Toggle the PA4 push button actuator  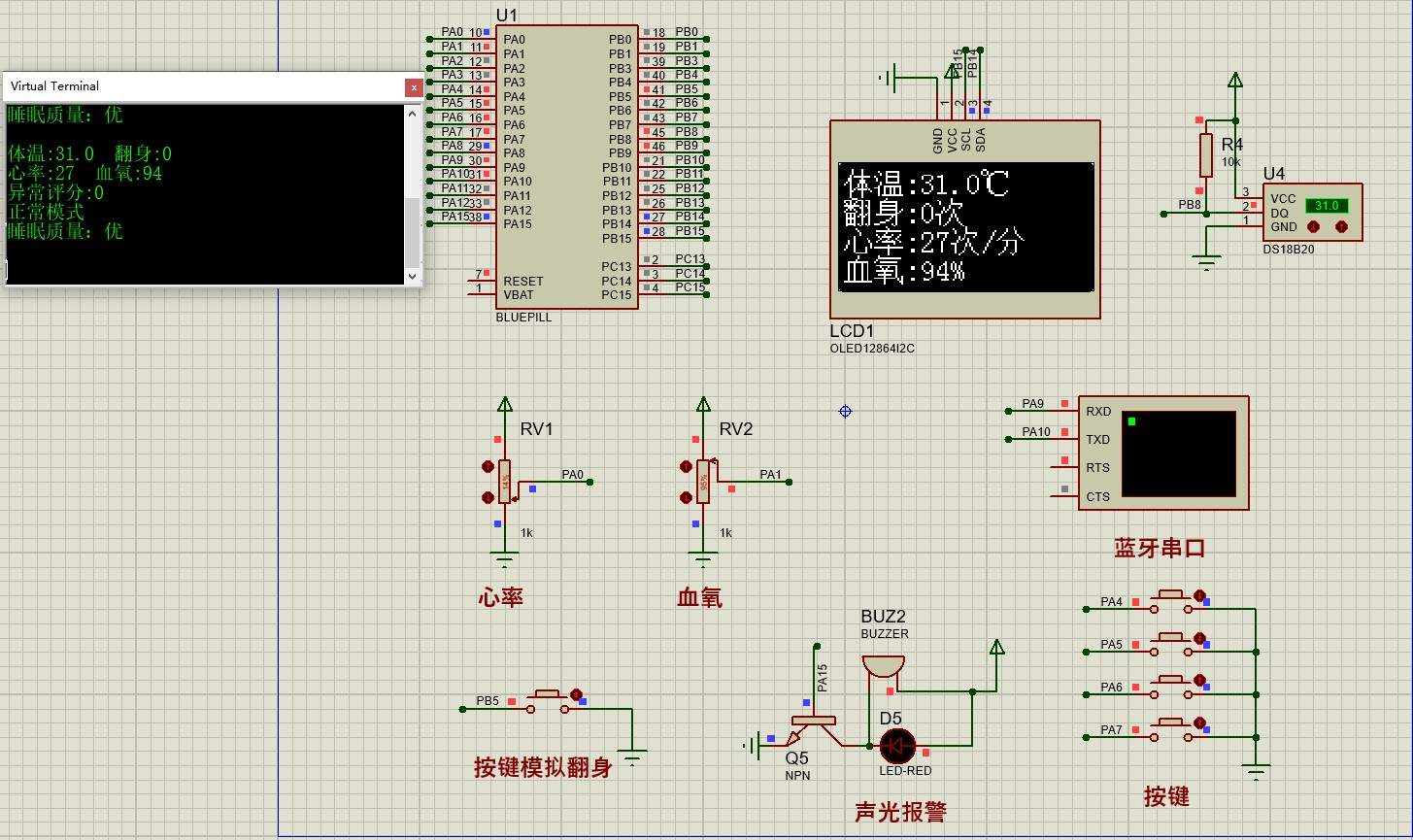click(1199, 595)
